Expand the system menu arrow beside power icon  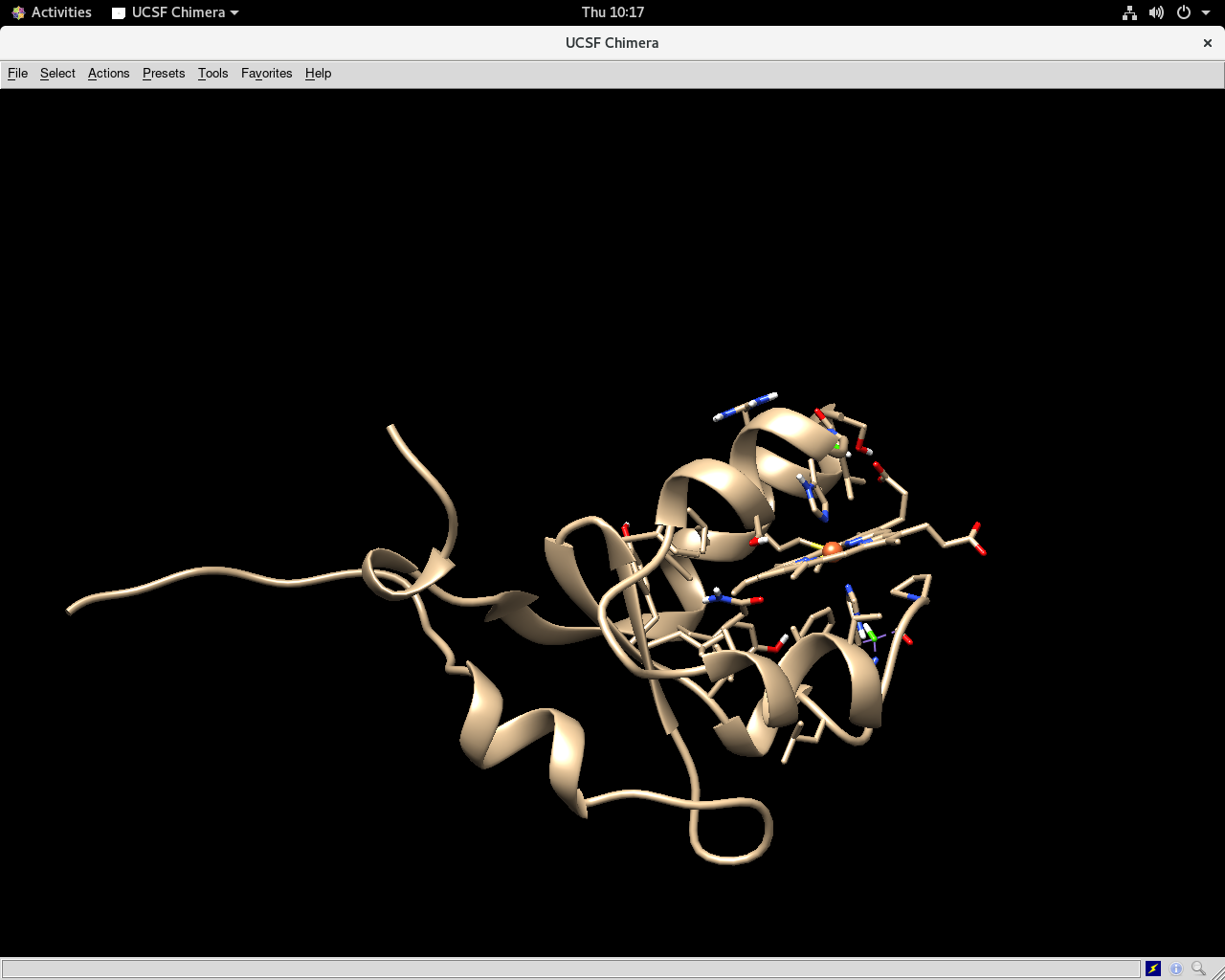1206,12
